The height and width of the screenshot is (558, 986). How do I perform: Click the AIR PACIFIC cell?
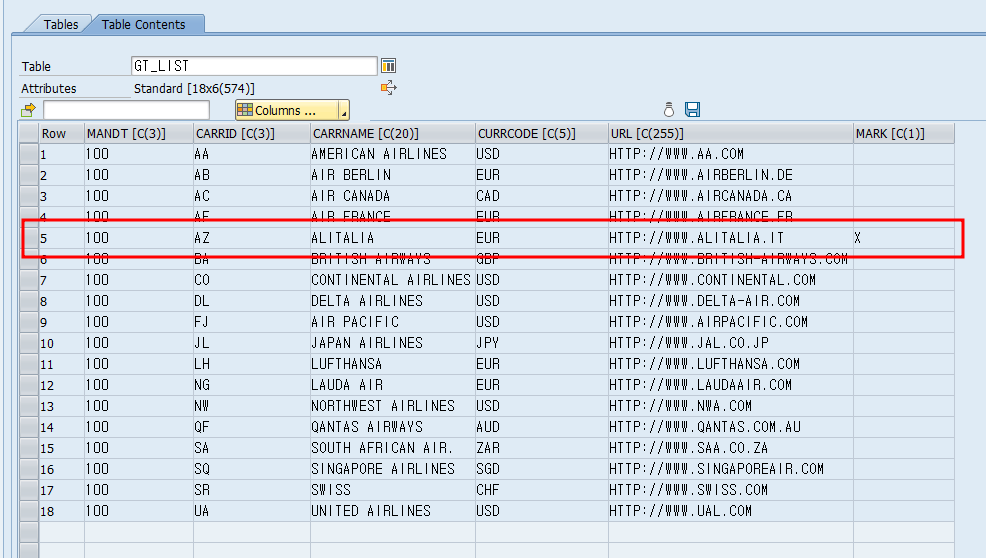[393, 322]
